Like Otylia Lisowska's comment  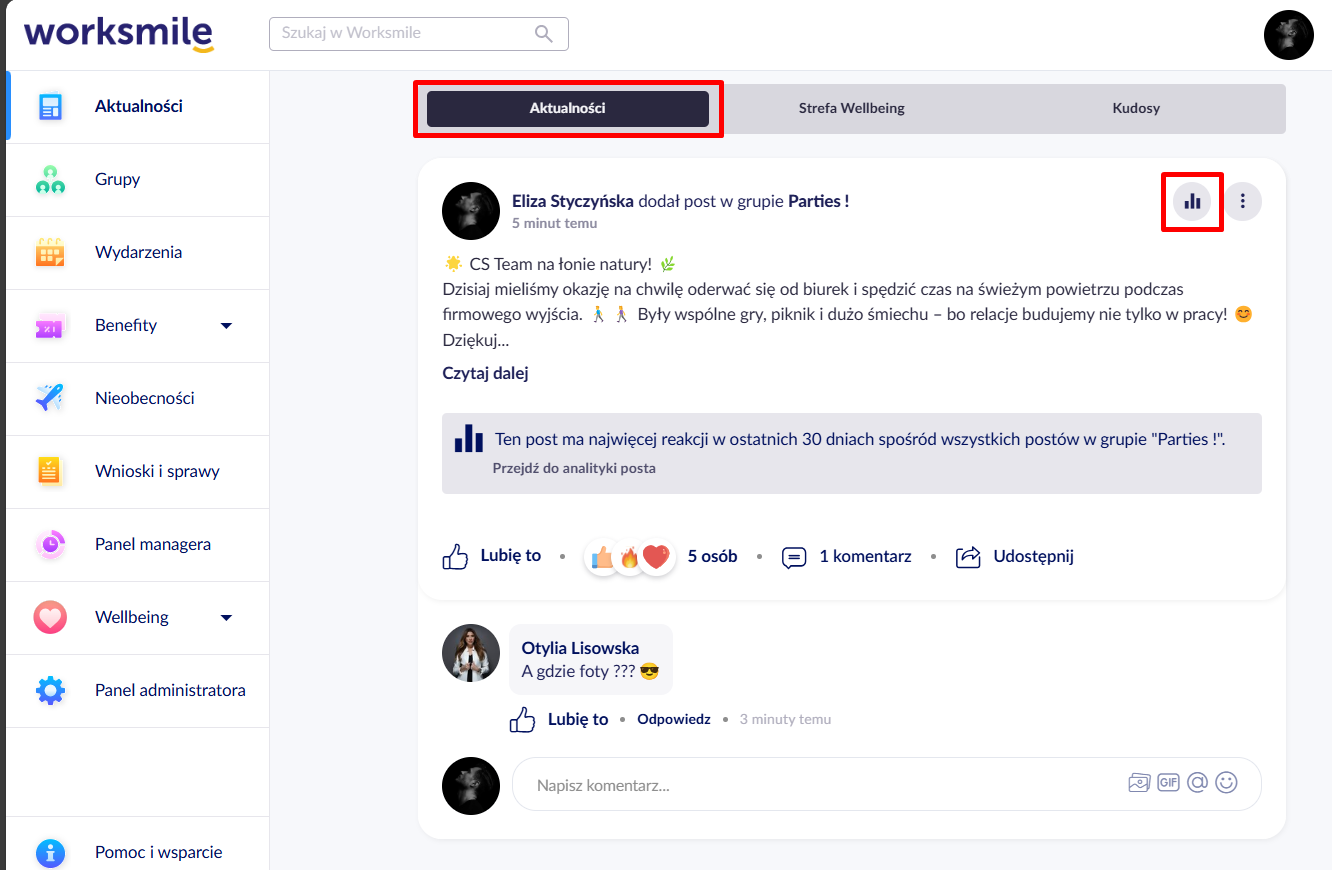[x=559, y=719]
